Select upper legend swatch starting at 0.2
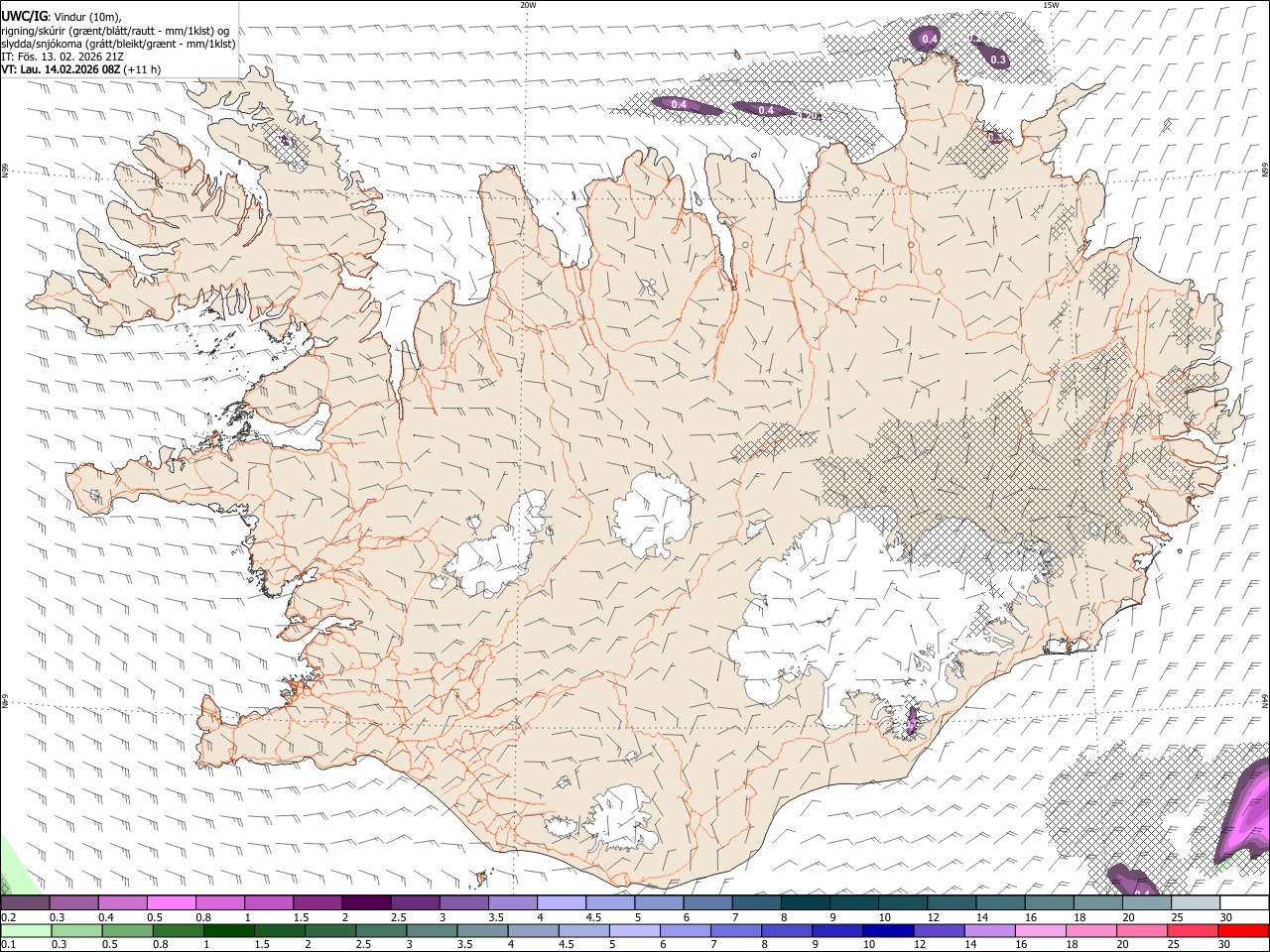The width and height of the screenshot is (1270, 952). point(25,903)
